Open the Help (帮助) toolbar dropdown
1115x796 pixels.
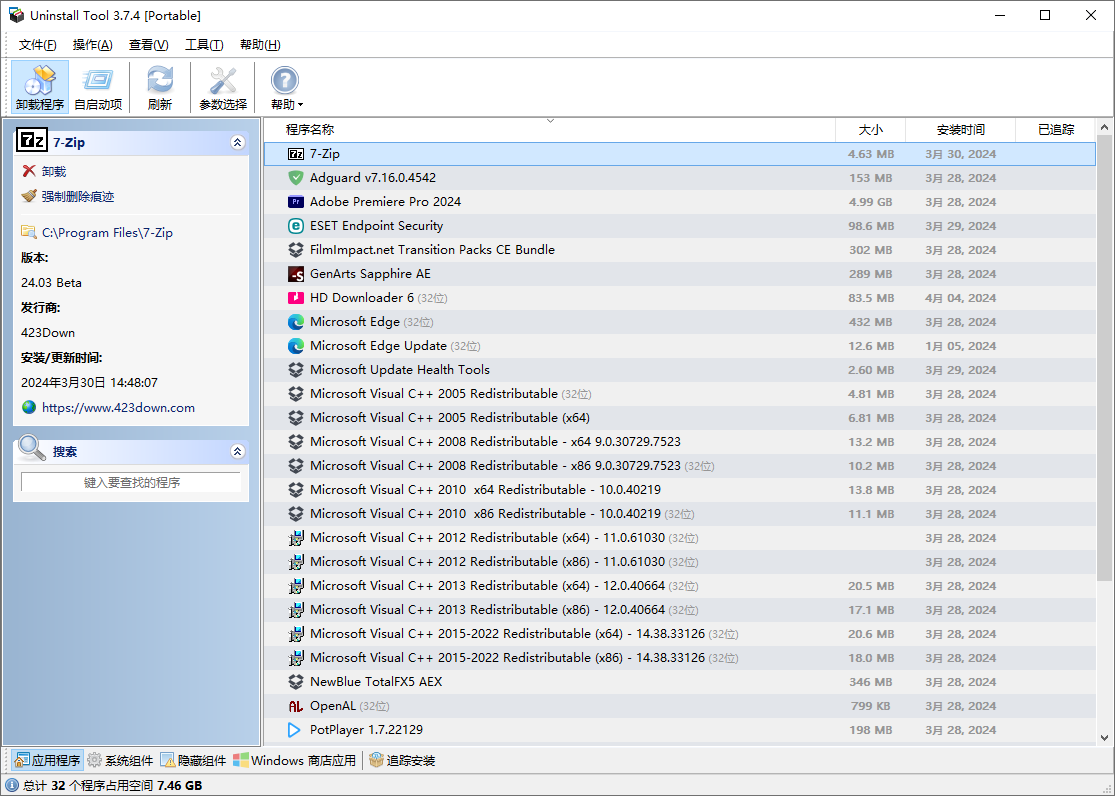(286, 88)
